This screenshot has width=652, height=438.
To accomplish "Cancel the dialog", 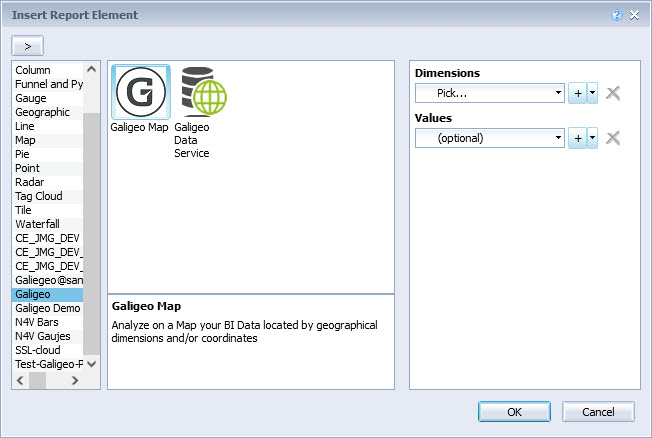I will click(x=598, y=412).
